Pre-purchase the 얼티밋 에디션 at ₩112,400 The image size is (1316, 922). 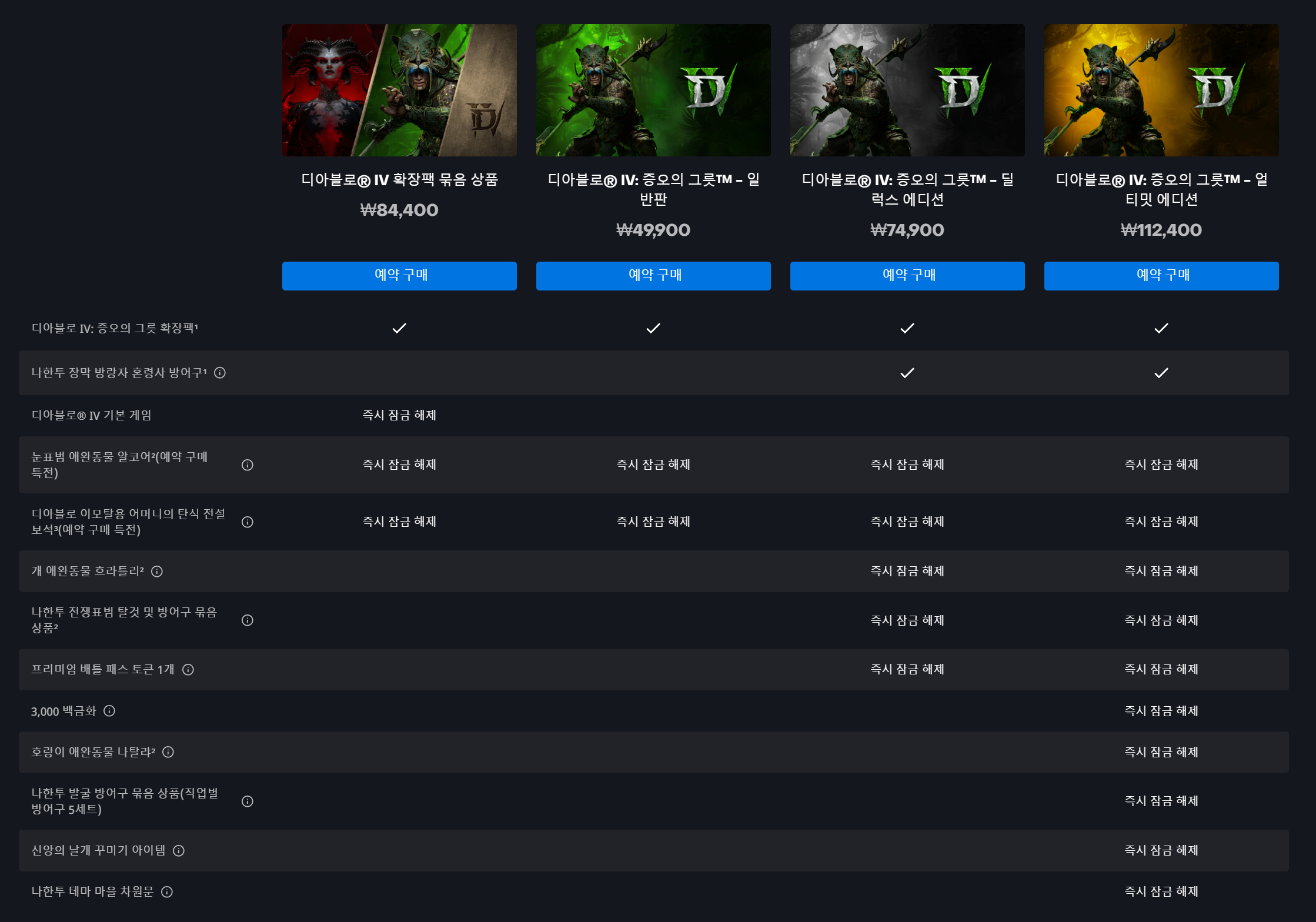pos(1161,276)
